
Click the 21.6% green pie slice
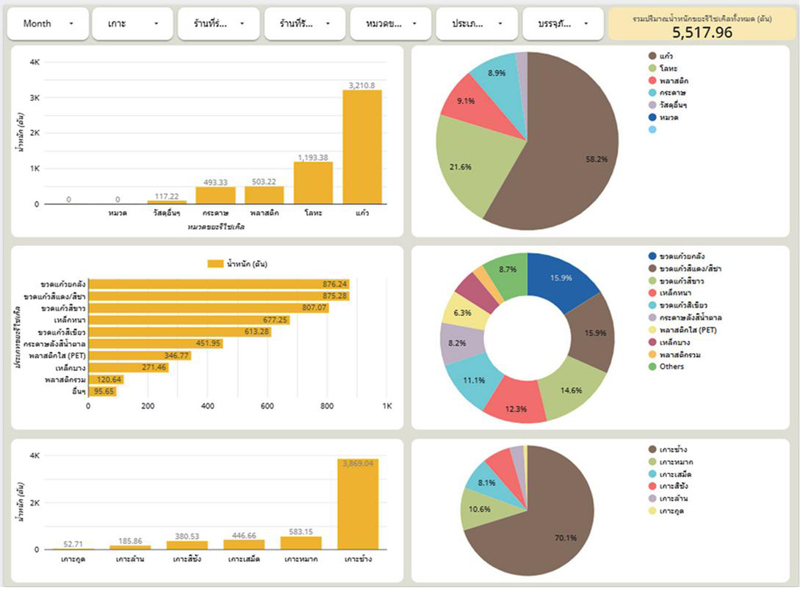click(469, 167)
